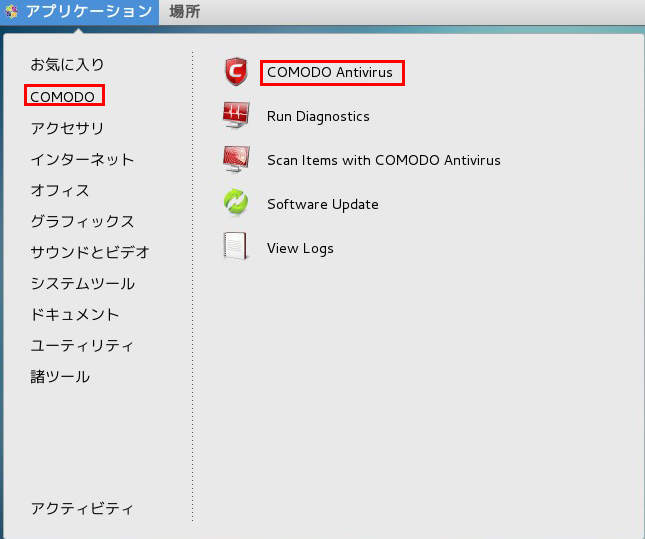Click the Run Diagnostics icon
The height and width of the screenshot is (539, 645).
pyautogui.click(x=236, y=116)
